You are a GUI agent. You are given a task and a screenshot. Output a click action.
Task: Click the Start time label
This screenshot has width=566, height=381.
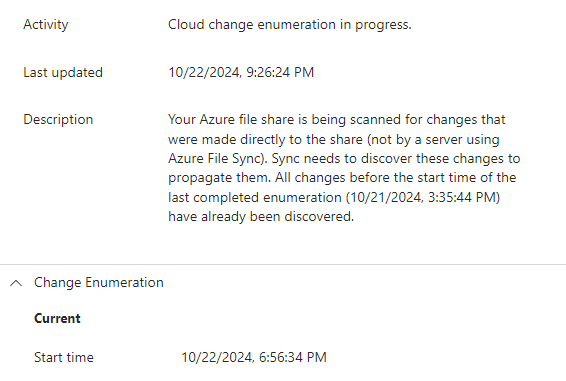pos(64,358)
